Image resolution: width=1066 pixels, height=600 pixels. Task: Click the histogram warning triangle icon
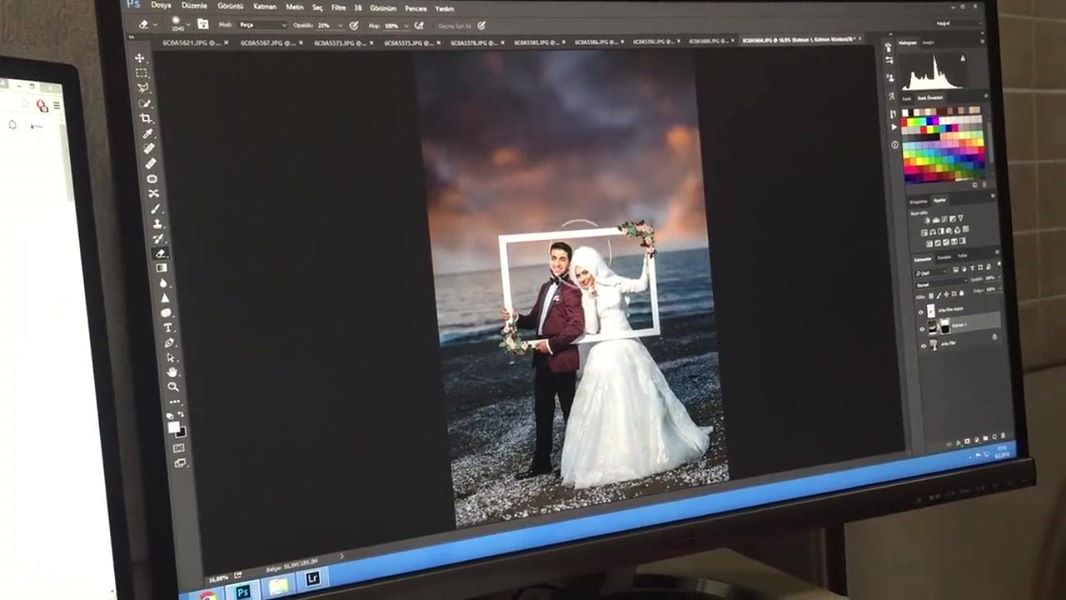963,59
